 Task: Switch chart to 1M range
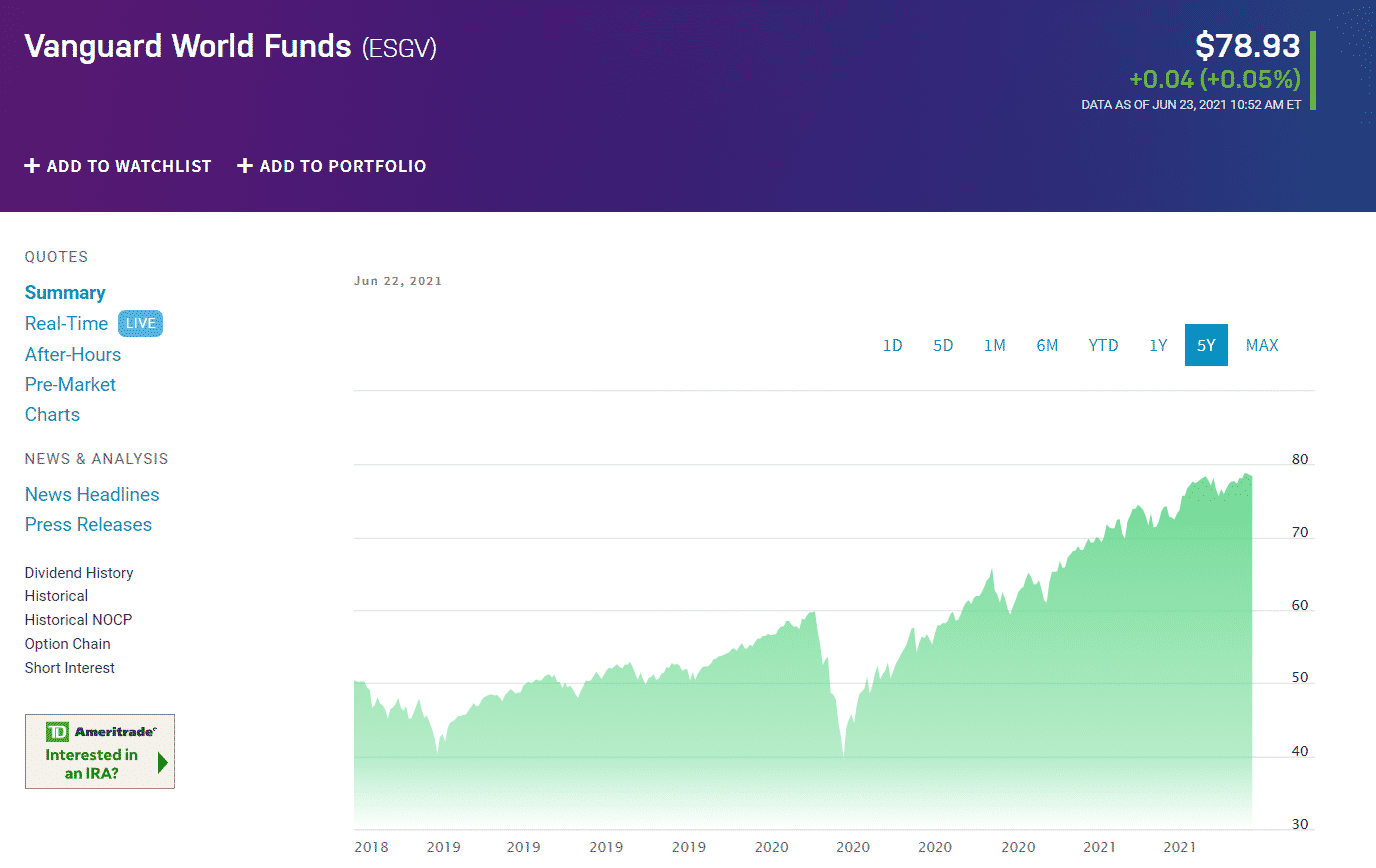(x=994, y=345)
